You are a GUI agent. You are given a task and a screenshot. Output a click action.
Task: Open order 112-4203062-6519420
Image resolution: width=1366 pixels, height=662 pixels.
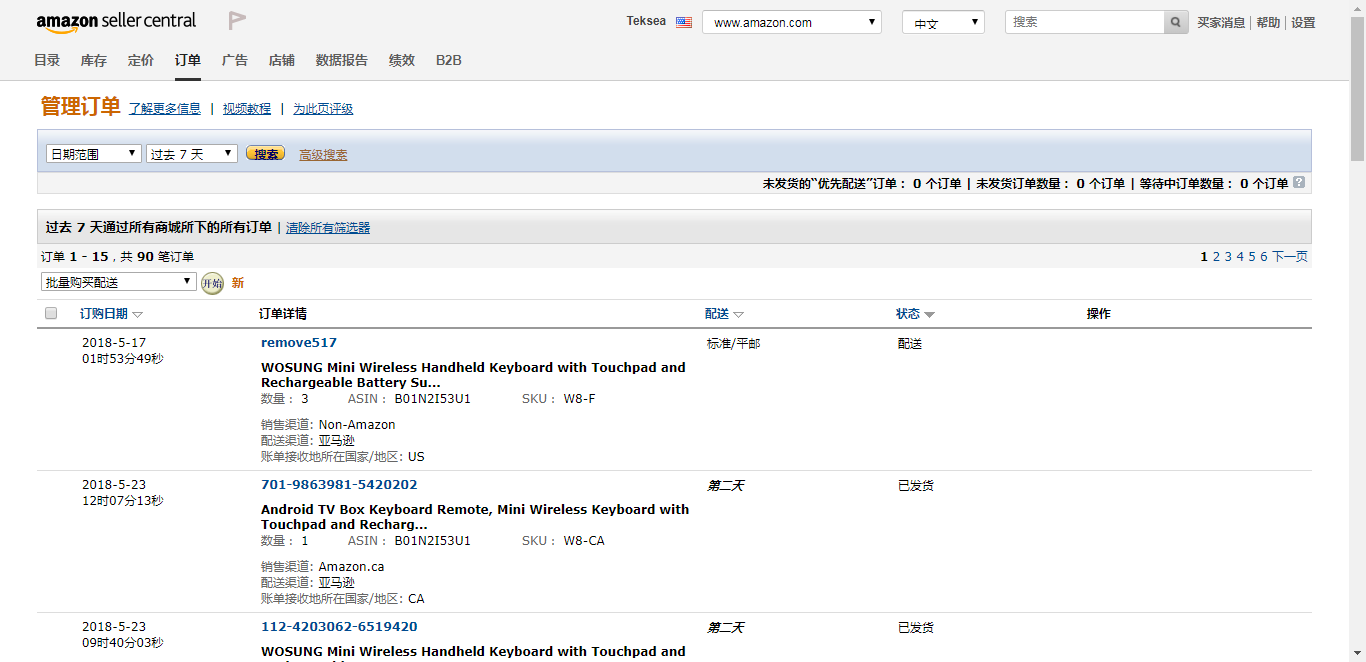pos(339,627)
